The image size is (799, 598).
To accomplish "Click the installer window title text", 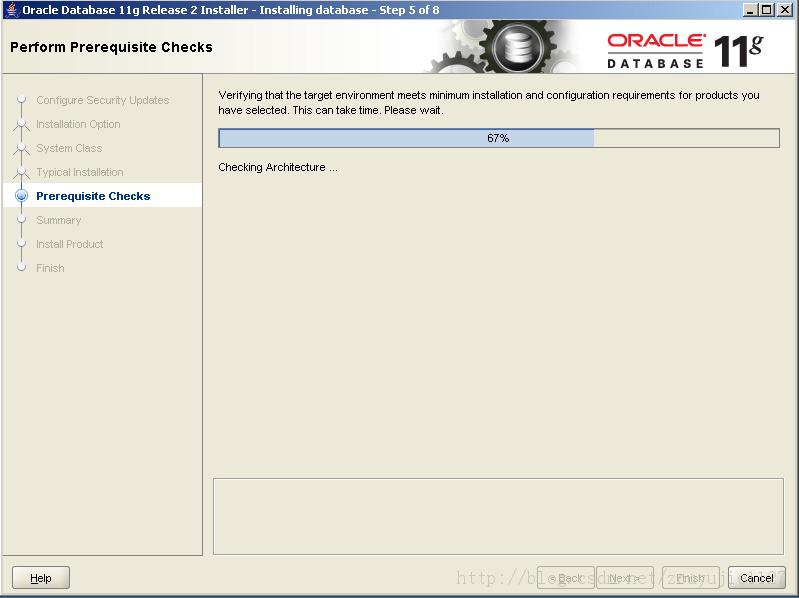I will tap(230, 10).
